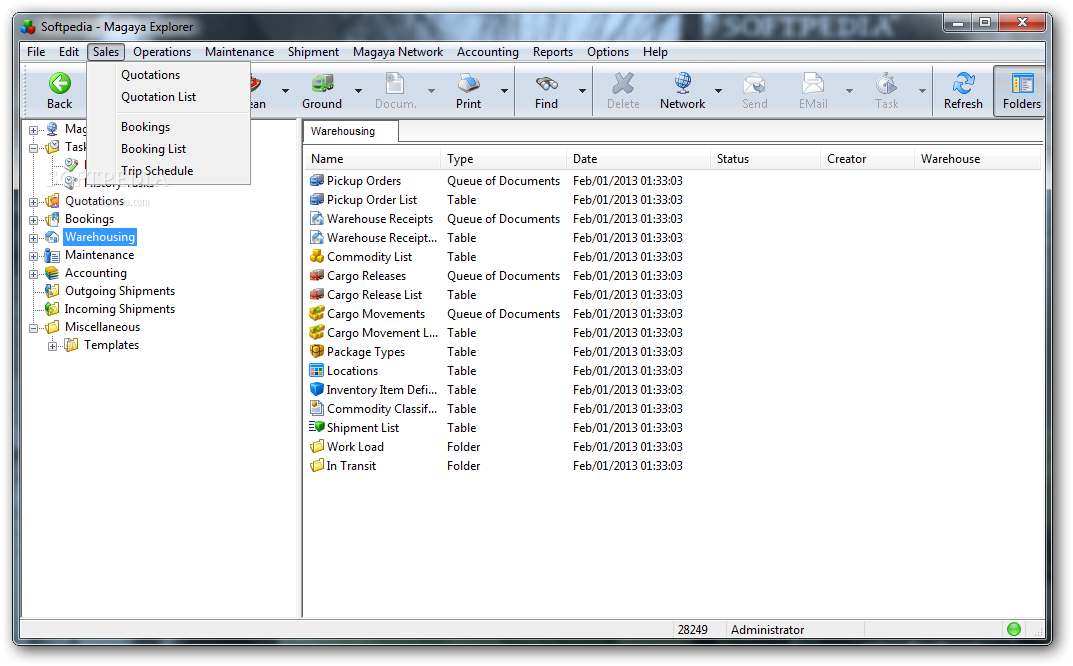Image resolution: width=1073 pixels, height=666 pixels.
Task: Sort by the Type column header
Action: pyautogui.click(x=503, y=159)
